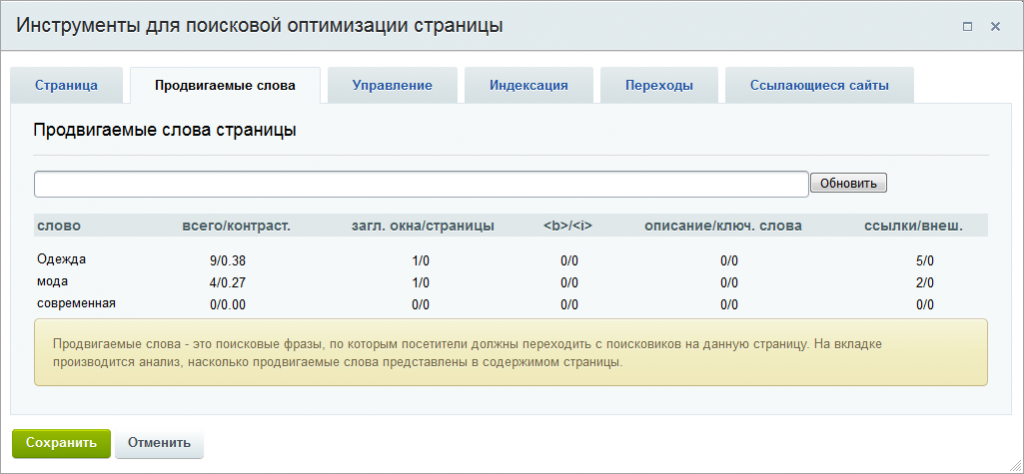The width and height of the screenshot is (1024, 474).
Task: Click the всего/контраст. column header
Action: click(x=236, y=226)
